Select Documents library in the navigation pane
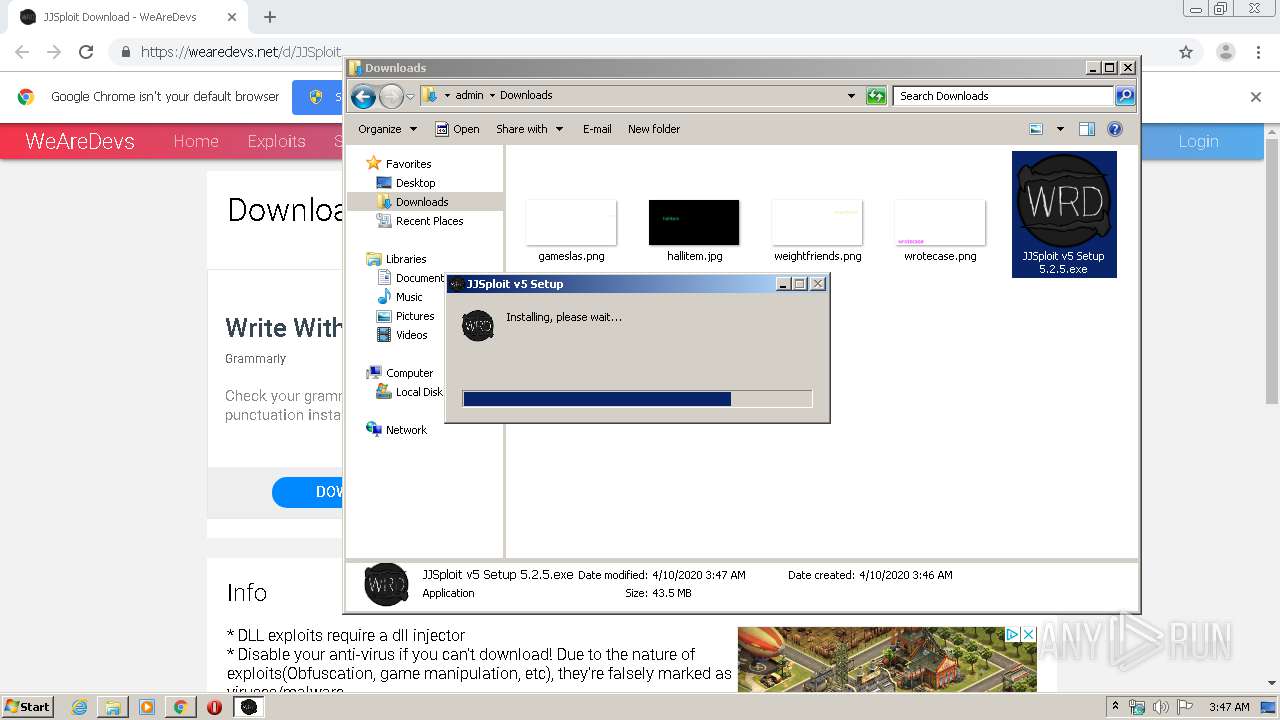This screenshot has height=720, width=1280. 410,278
